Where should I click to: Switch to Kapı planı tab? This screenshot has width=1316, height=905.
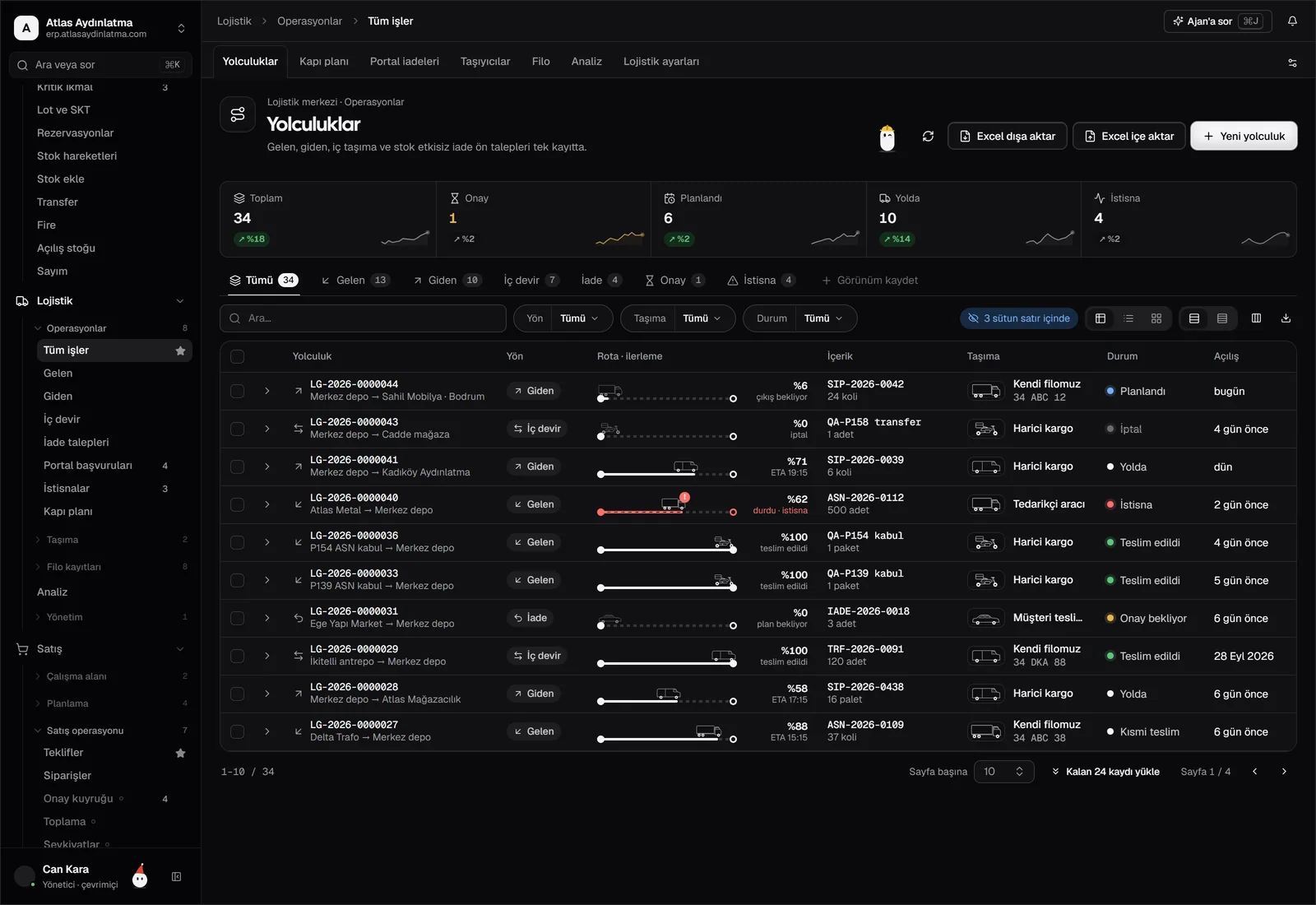(323, 62)
